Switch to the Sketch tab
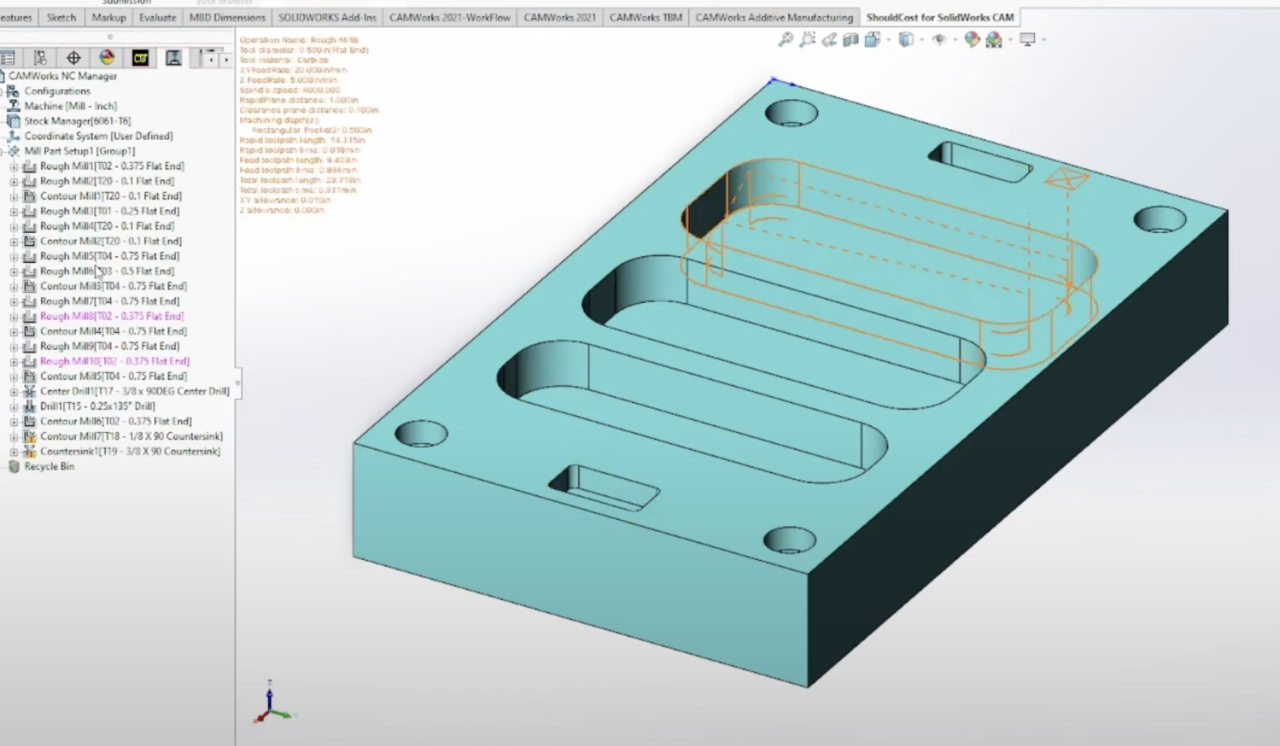The width and height of the screenshot is (1280, 746). pos(60,17)
